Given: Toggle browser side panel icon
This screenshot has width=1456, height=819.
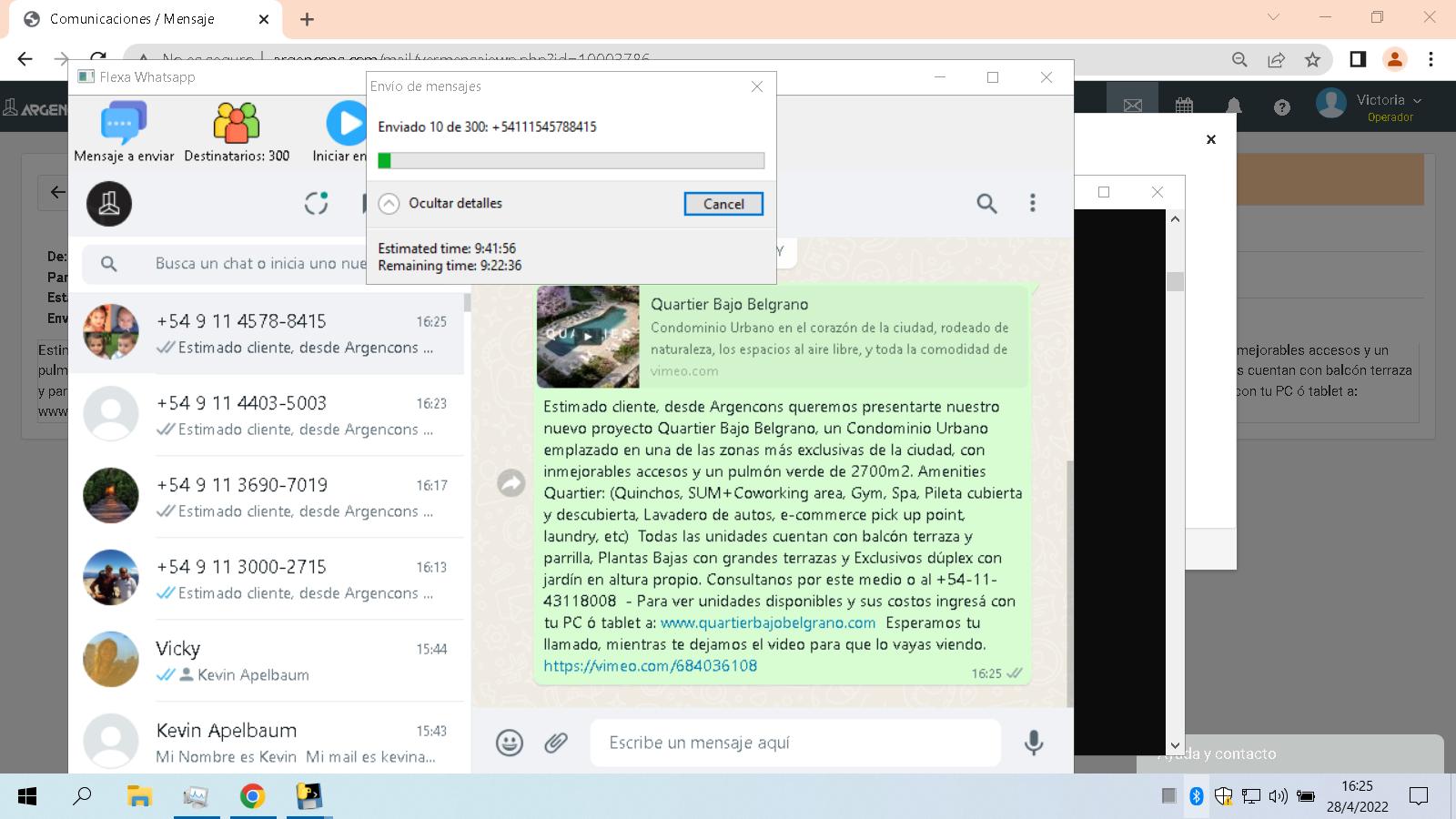Looking at the screenshot, I should pos(1358,59).
